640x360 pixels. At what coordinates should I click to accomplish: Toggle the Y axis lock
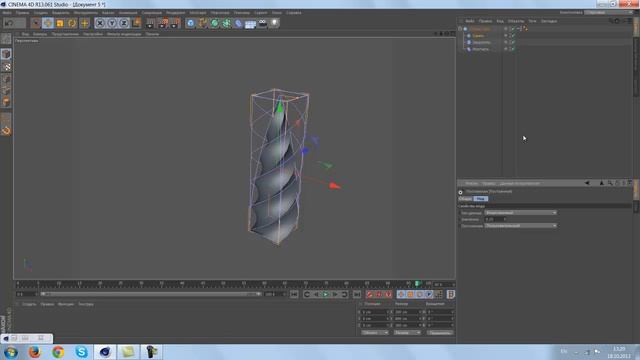(x=112, y=23)
